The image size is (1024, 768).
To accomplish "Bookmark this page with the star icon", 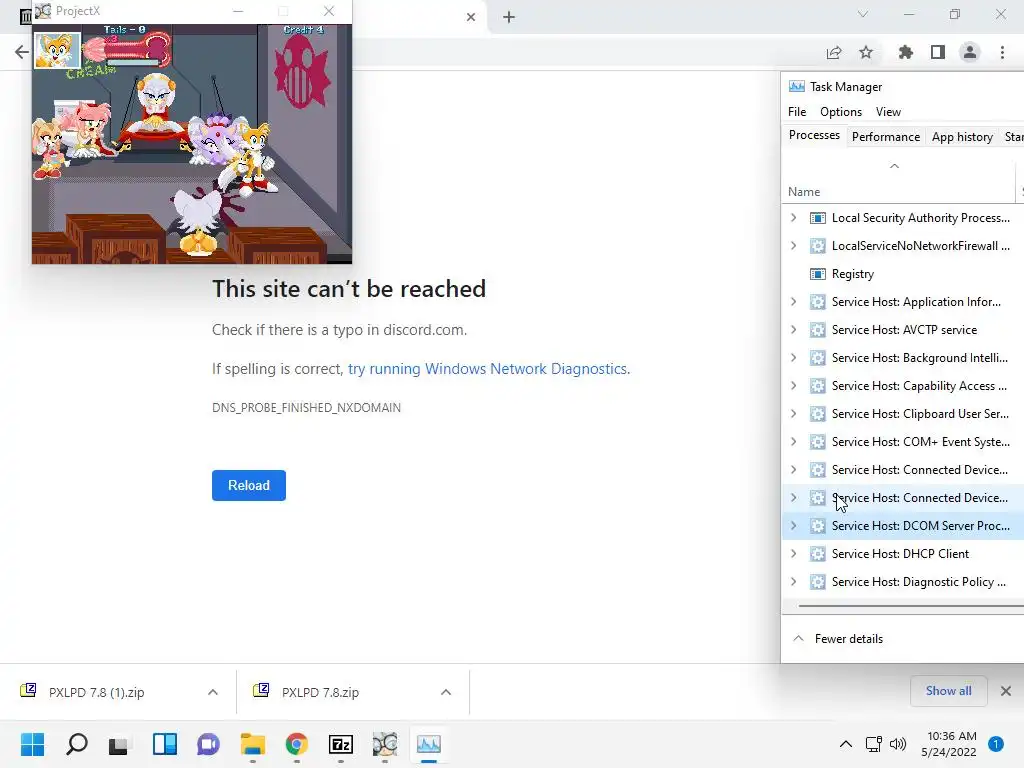I will (x=866, y=52).
